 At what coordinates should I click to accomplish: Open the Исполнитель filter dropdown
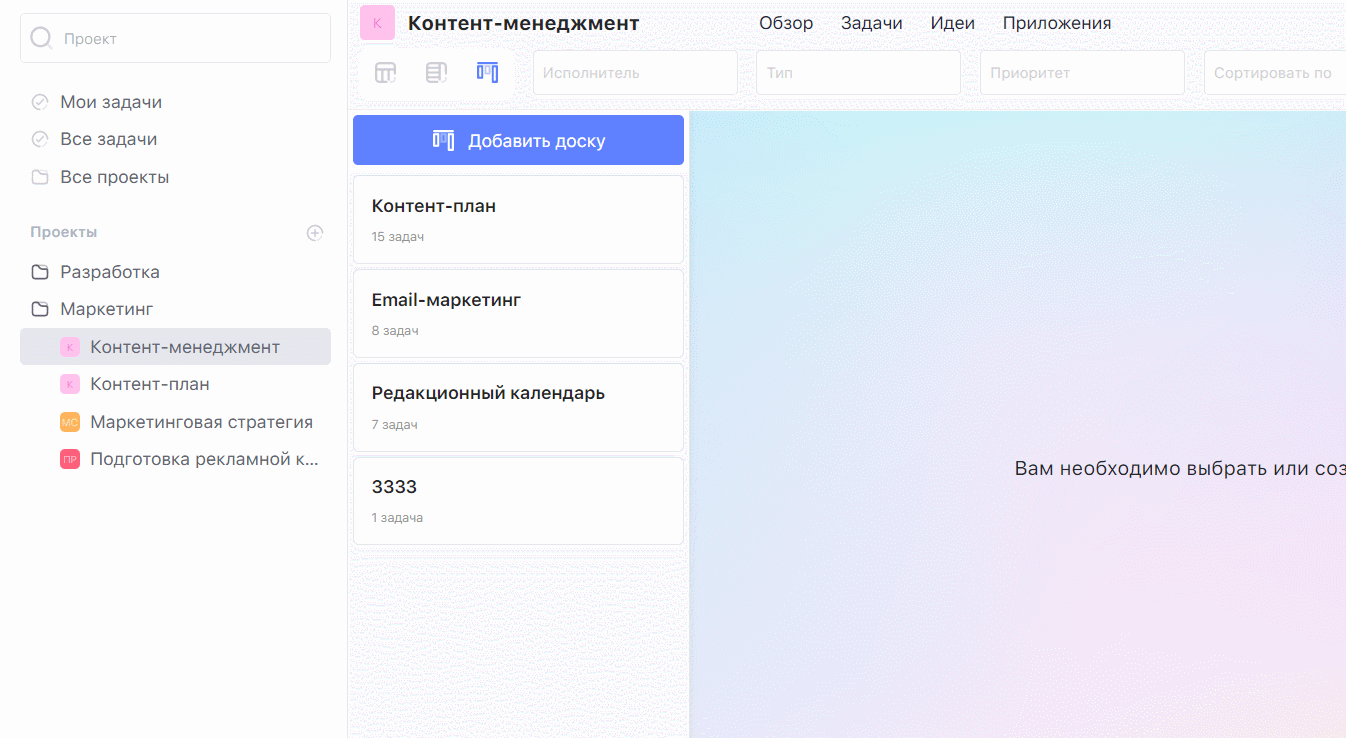click(635, 73)
